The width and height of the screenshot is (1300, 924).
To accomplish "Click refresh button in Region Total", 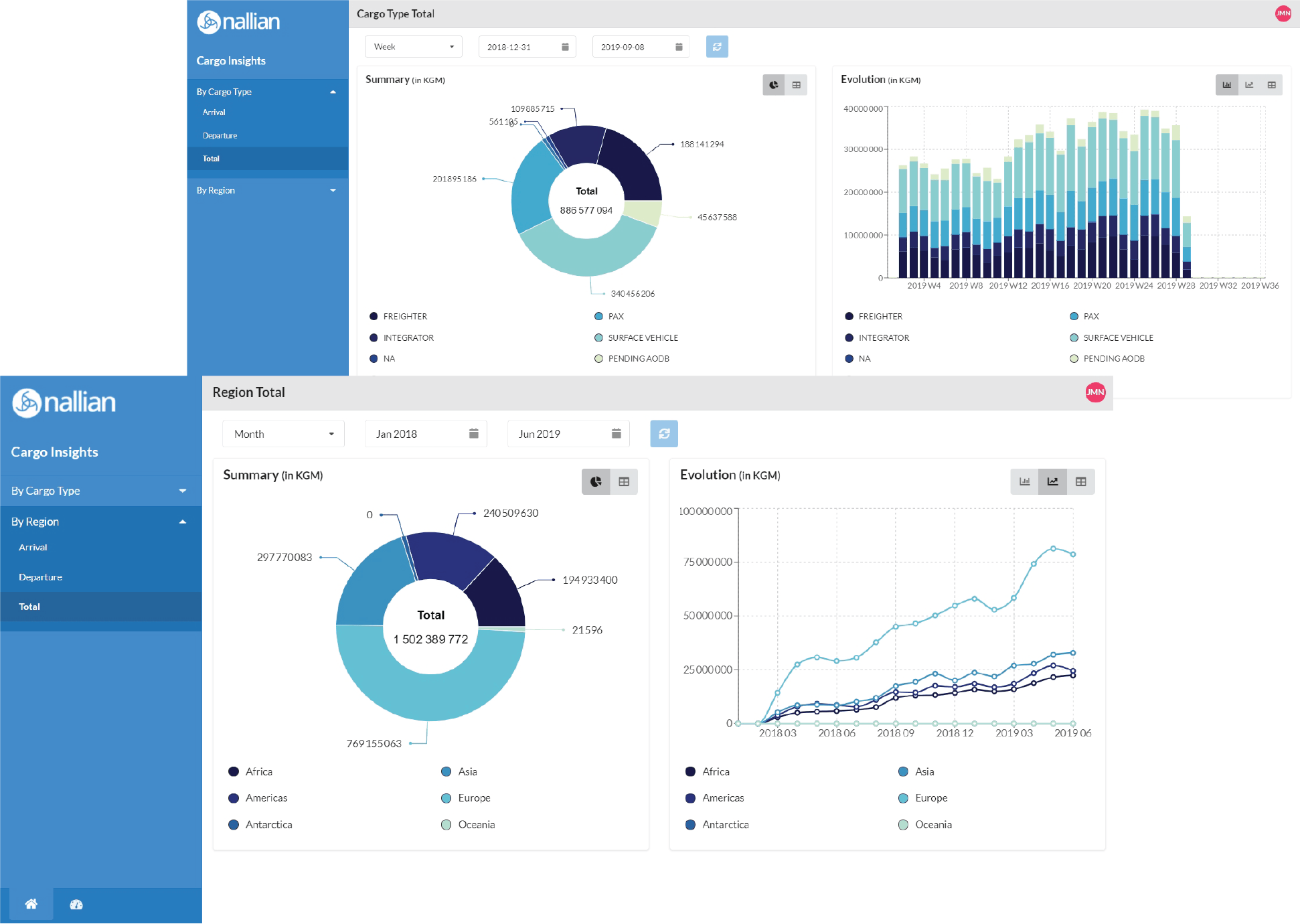I will (x=664, y=434).
